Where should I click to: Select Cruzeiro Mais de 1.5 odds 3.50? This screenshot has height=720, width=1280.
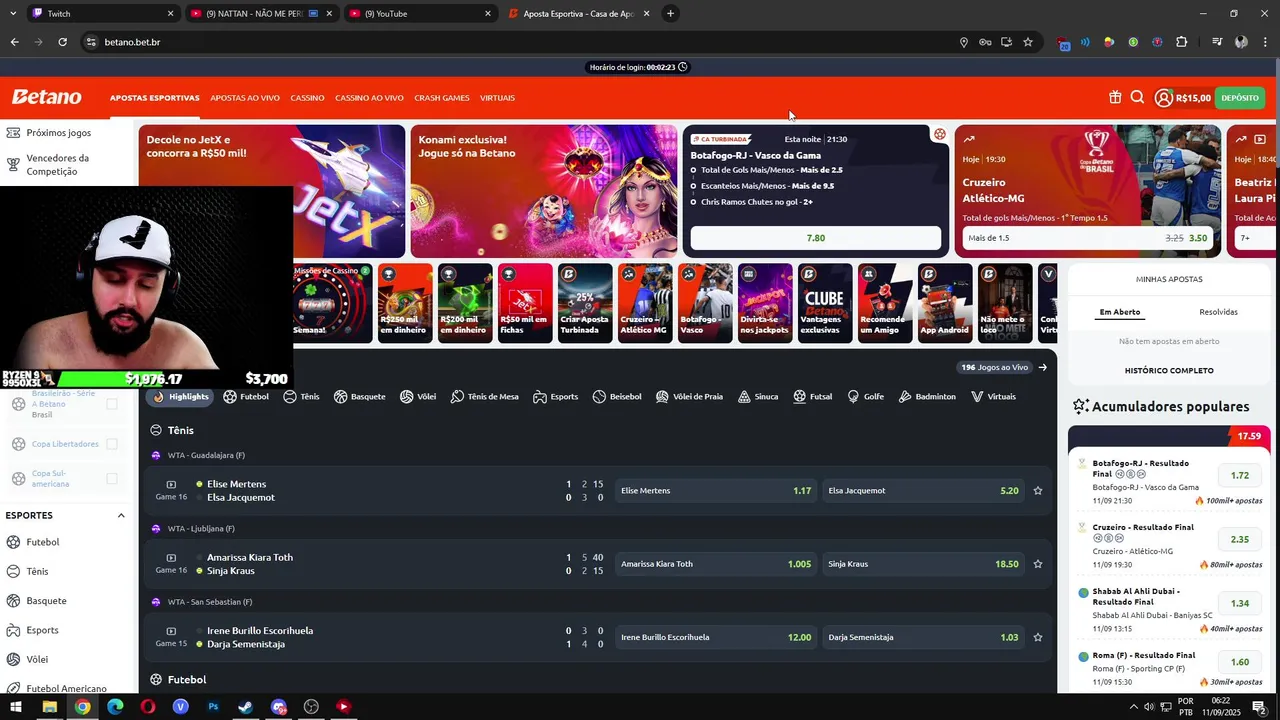click(x=1086, y=238)
